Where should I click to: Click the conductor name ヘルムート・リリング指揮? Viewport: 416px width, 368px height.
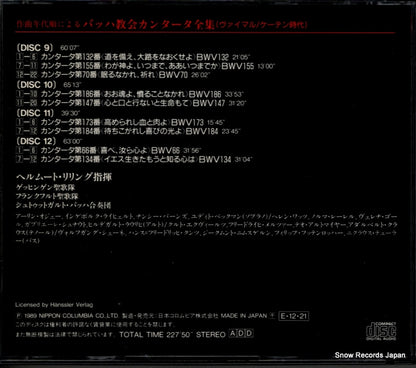click(x=64, y=177)
